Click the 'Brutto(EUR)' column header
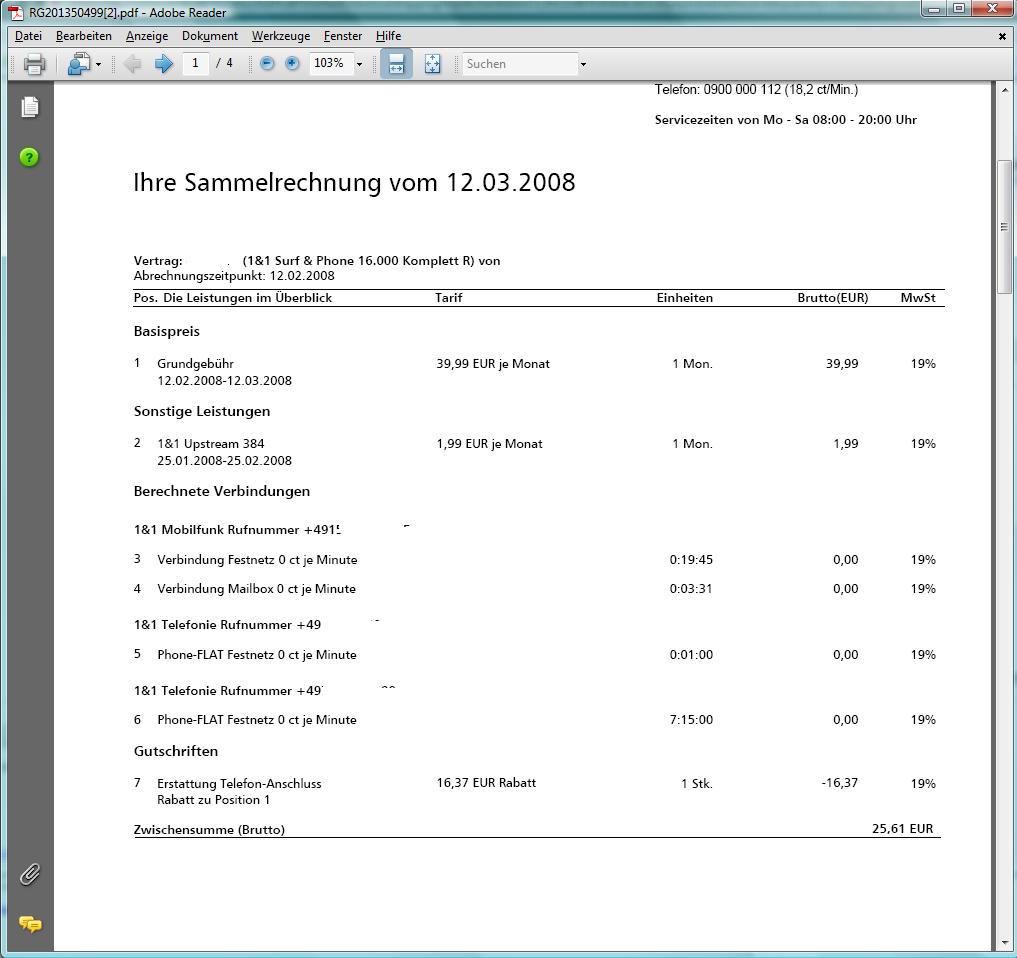This screenshot has height=958, width=1017. point(833,298)
